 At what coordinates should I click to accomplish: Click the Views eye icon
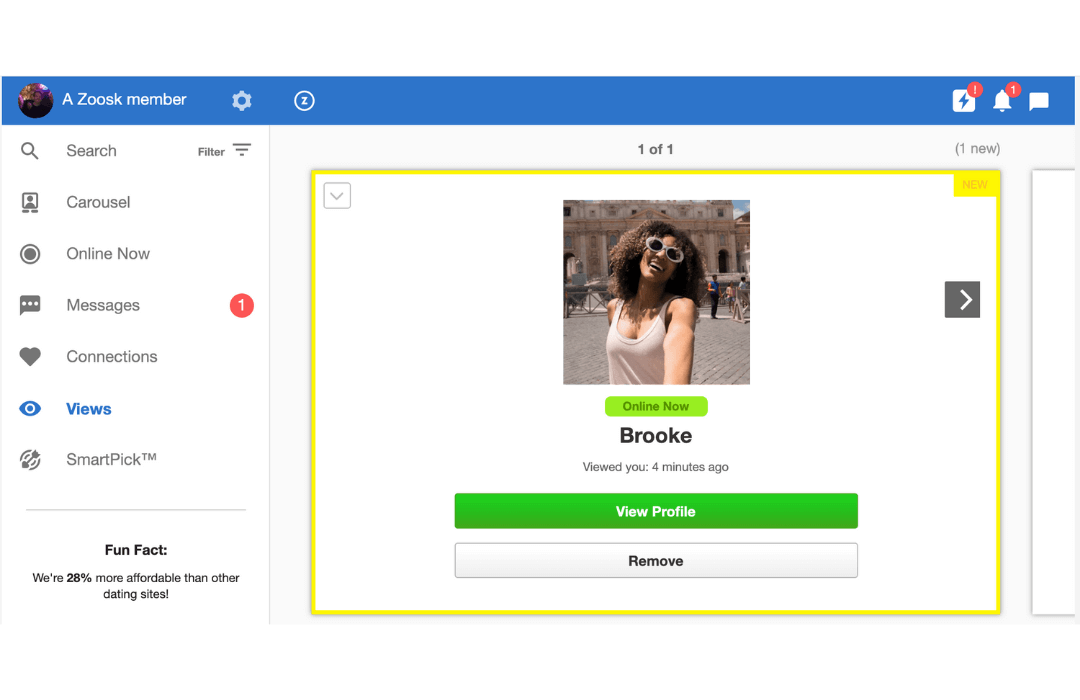point(30,409)
